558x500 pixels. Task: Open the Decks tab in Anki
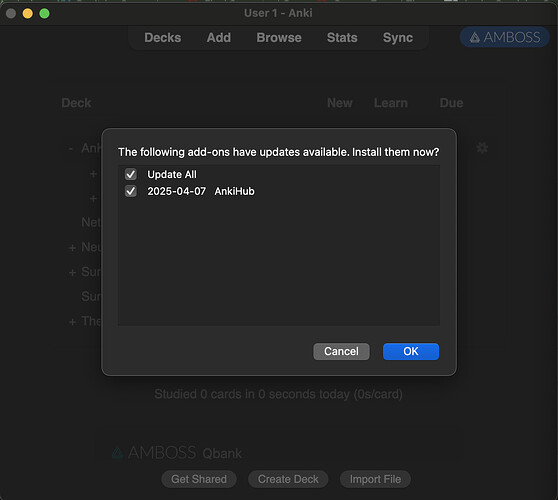coord(163,37)
